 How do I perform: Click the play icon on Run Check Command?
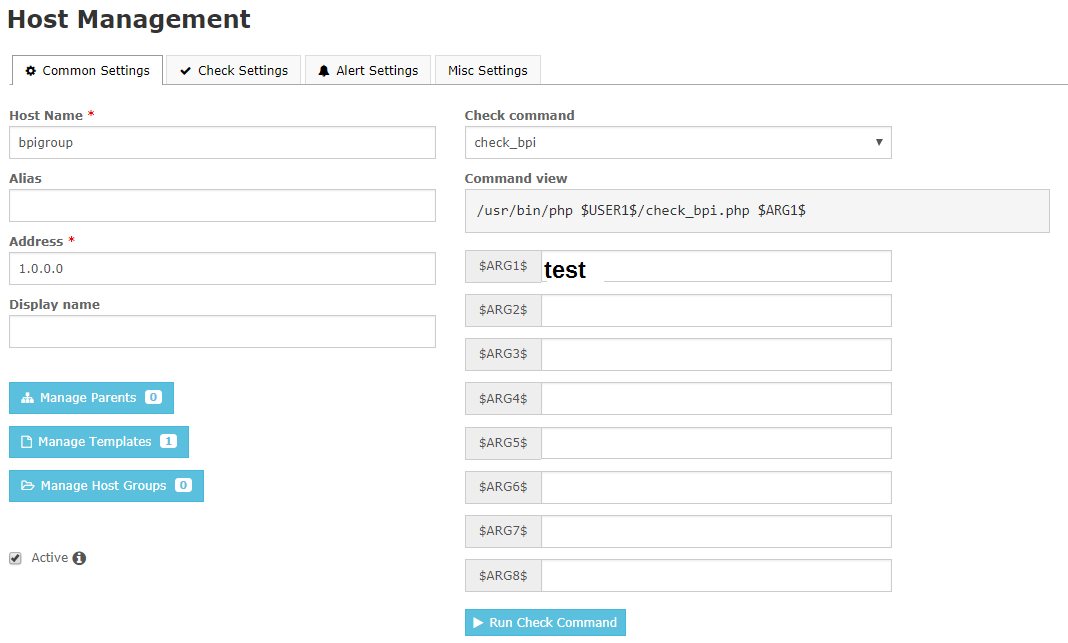478,623
